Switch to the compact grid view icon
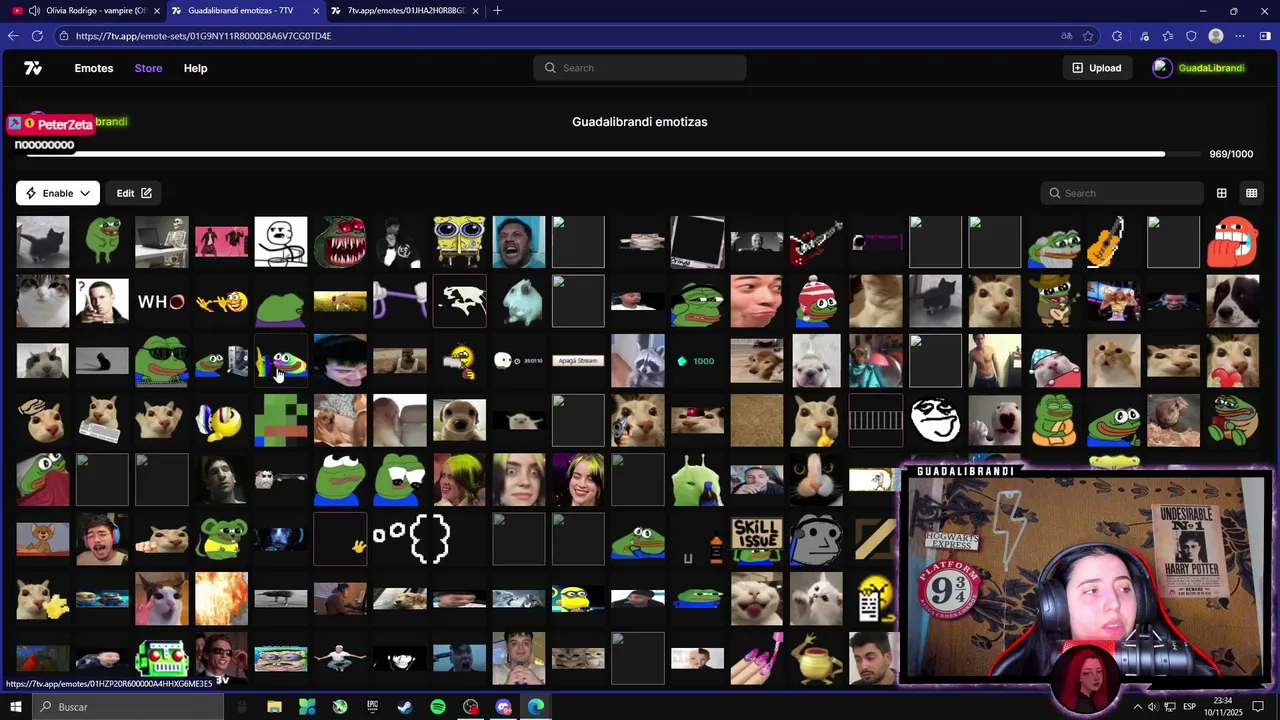 click(x=1251, y=193)
